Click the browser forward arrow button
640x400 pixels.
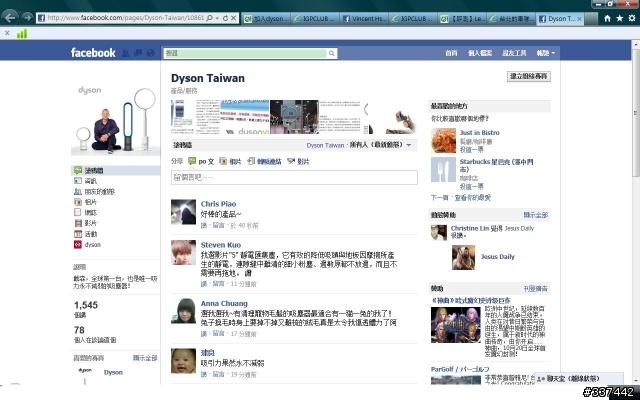pyautogui.click(x=27, y=18)
